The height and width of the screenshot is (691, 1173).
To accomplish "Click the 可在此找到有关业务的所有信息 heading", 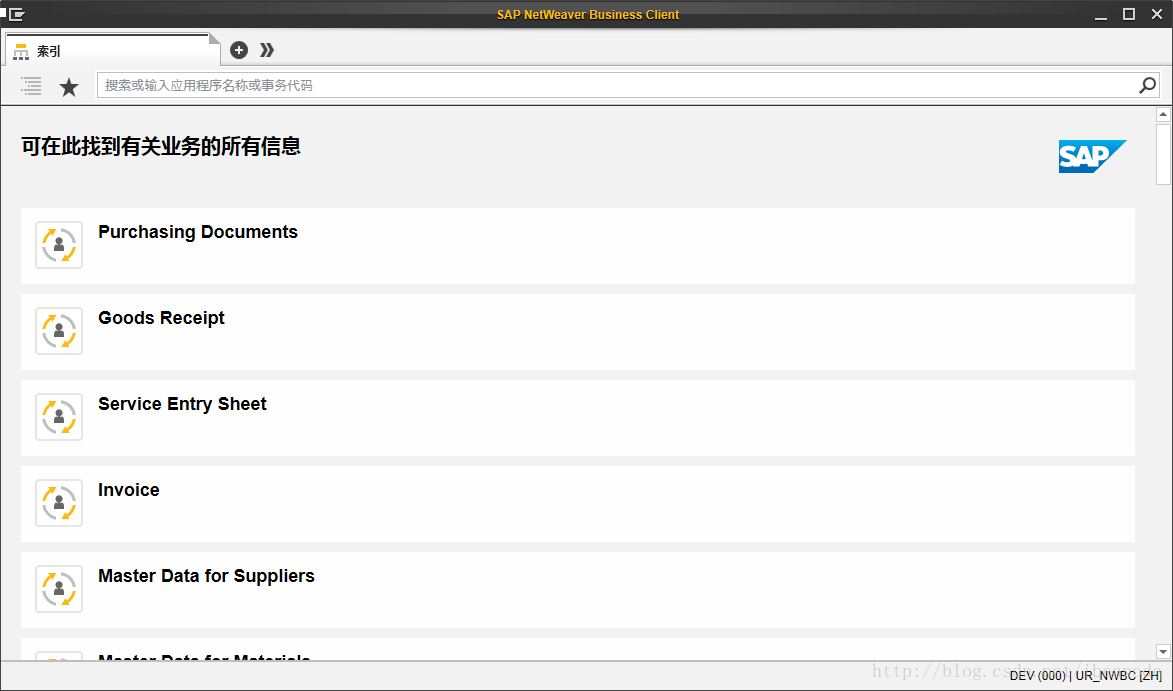I will click(x=161, y=147).
